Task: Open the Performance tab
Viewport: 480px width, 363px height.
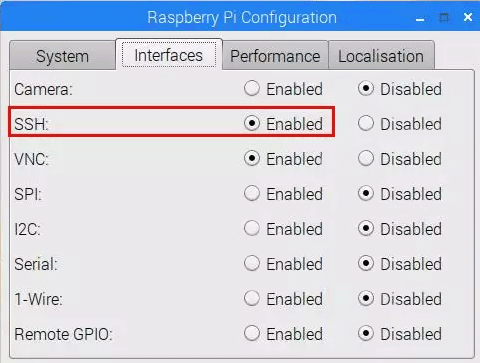Action: click(x=275, y=56)
